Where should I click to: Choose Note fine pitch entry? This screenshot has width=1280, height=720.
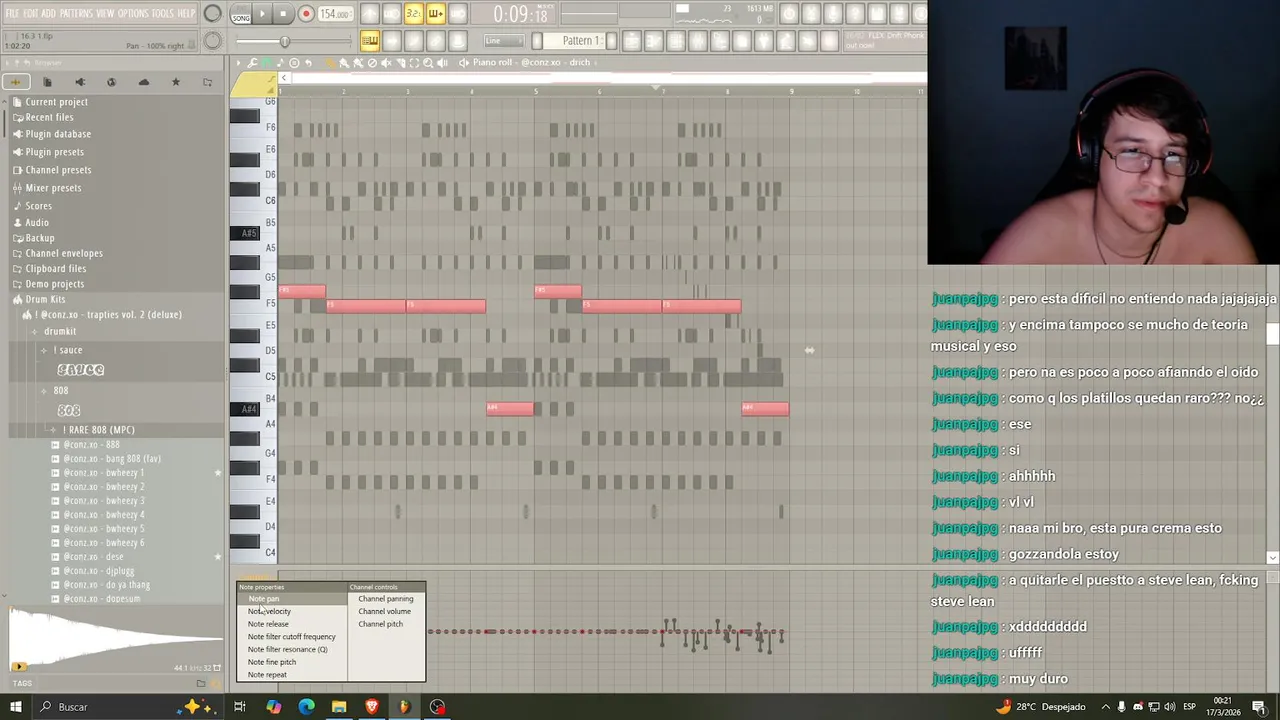point(271,662)
